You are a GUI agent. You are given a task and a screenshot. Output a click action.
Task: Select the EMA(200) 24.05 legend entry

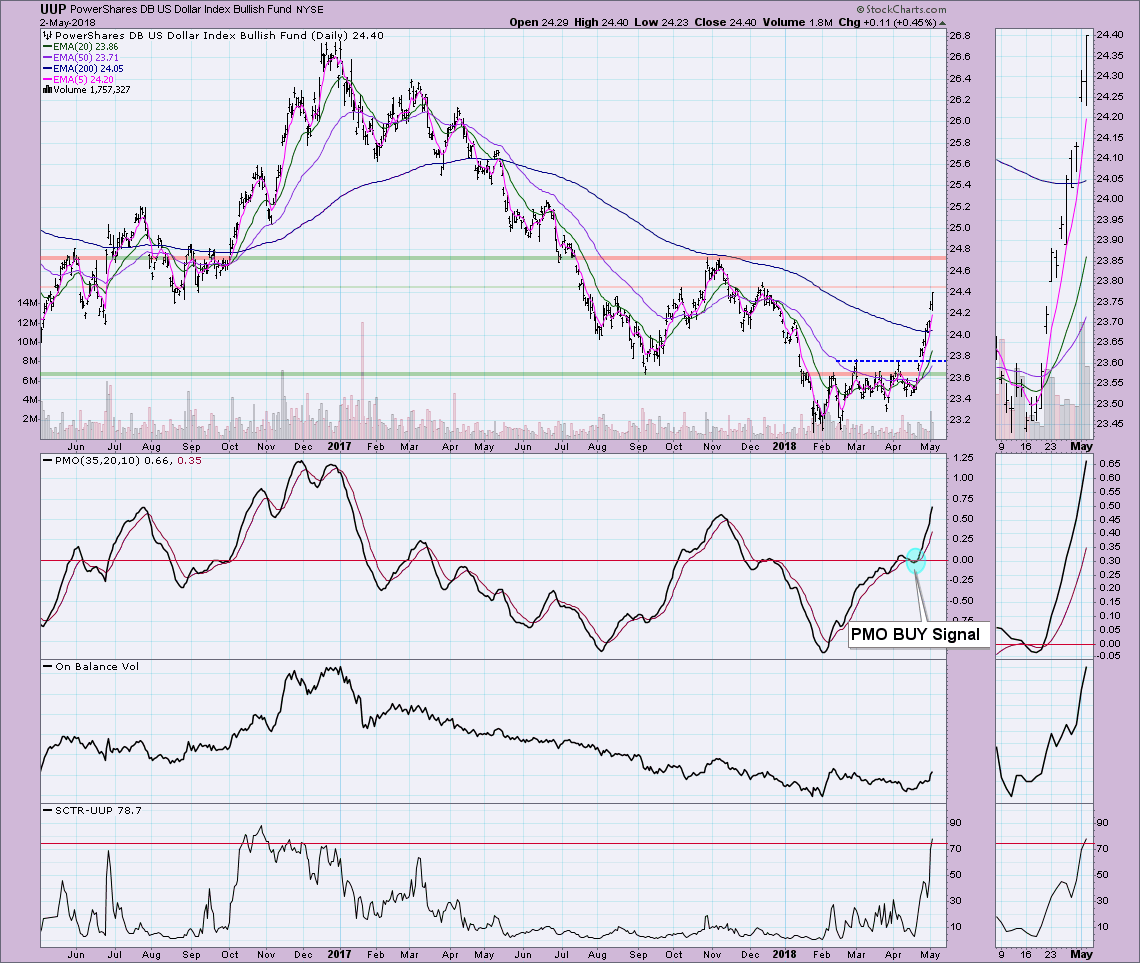point(84,68)
